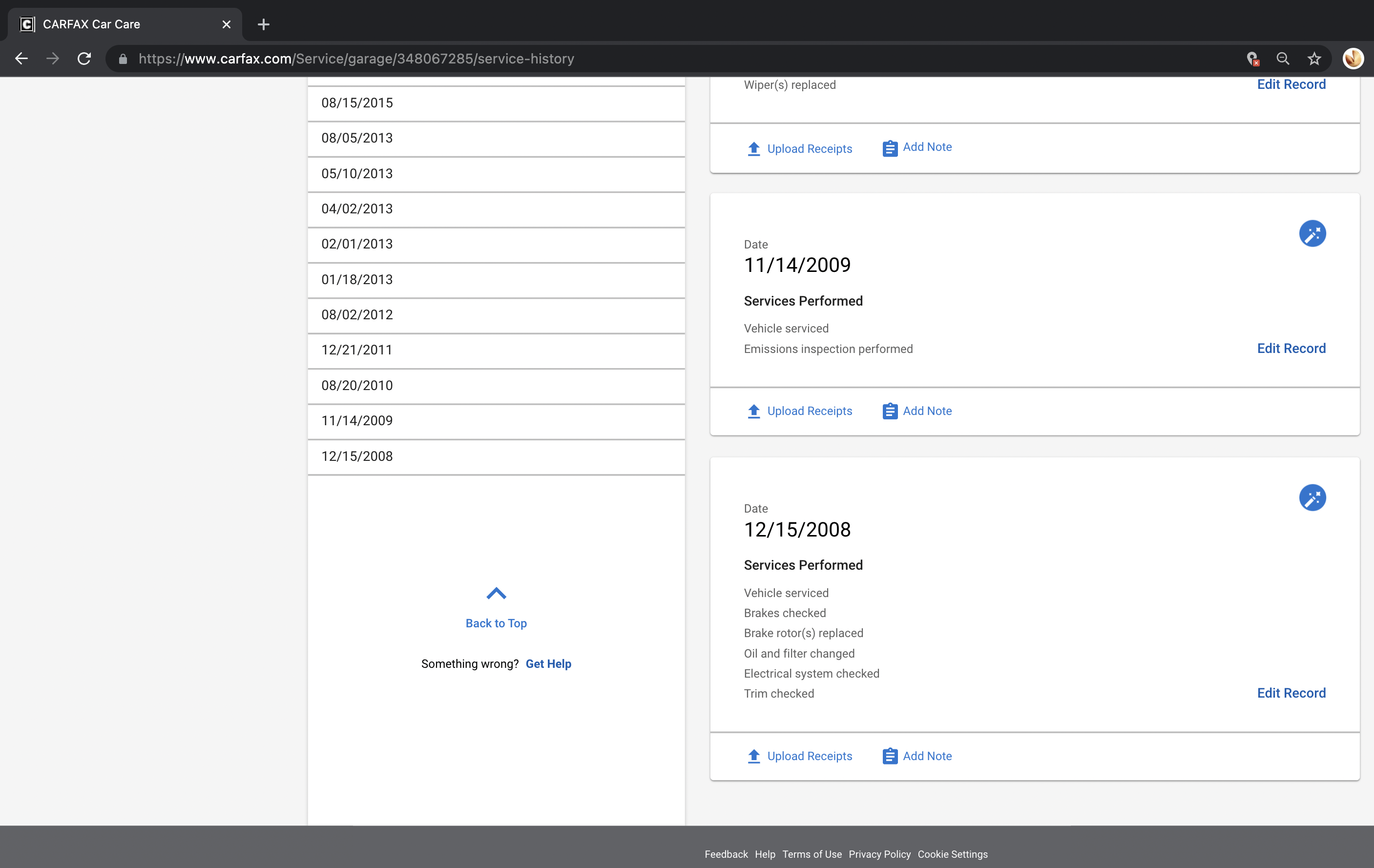The height and width of the screenshot is (868, 1374).
Task: Open Terms of Use footer link
Action: coord(812,854)
